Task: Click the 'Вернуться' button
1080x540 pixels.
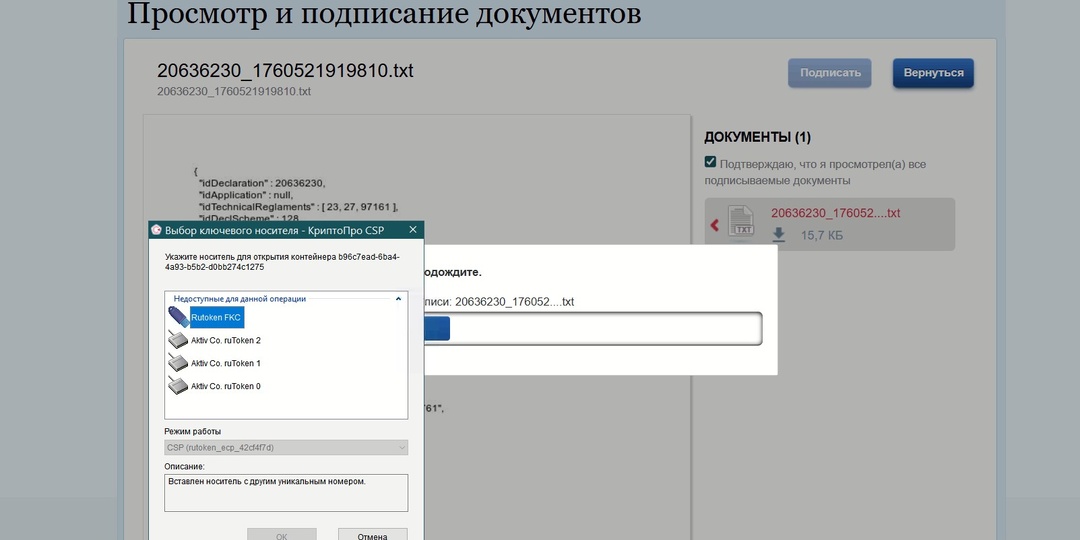Action: (933, 73)
